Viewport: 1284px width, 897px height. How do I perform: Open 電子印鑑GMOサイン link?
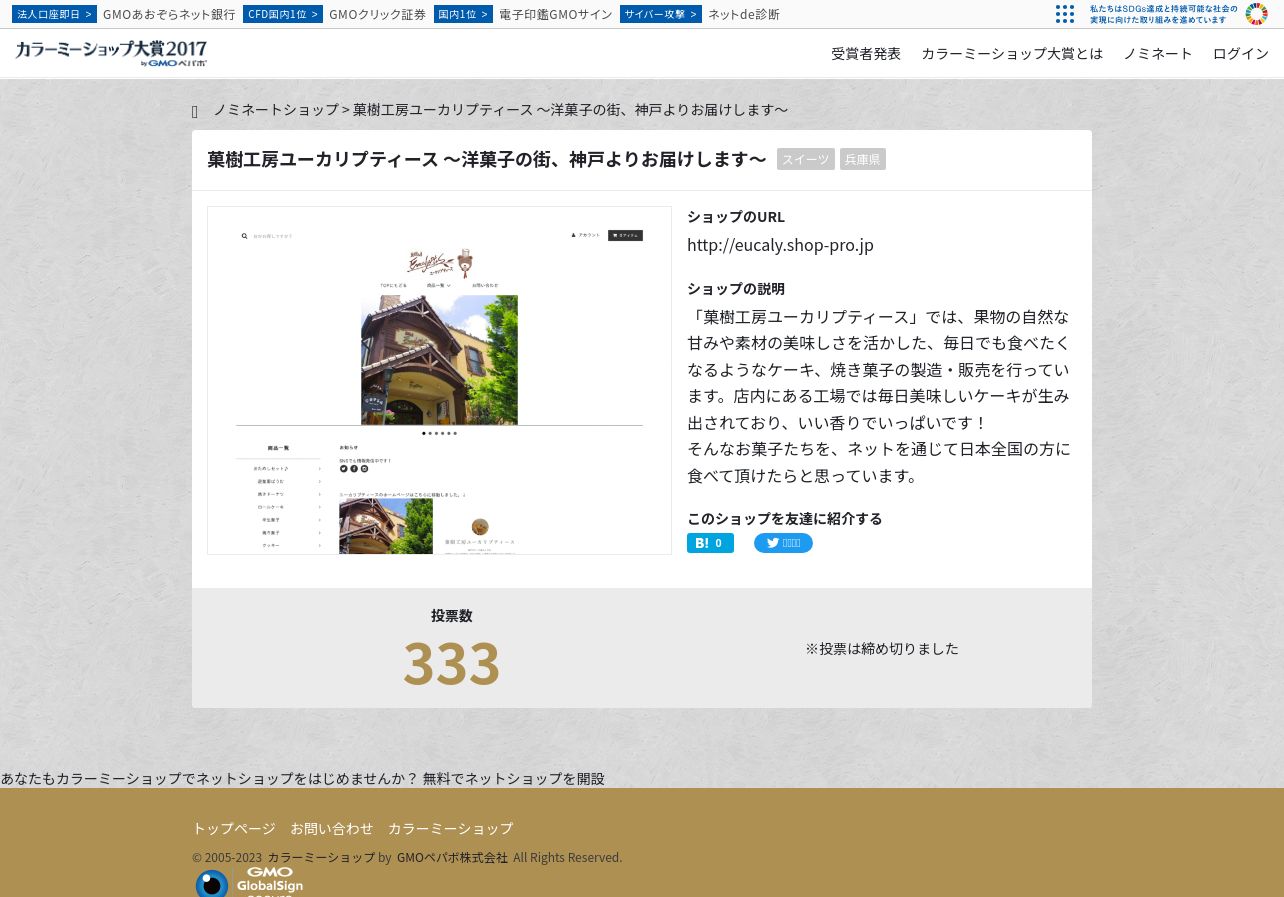tap(556, 14)
